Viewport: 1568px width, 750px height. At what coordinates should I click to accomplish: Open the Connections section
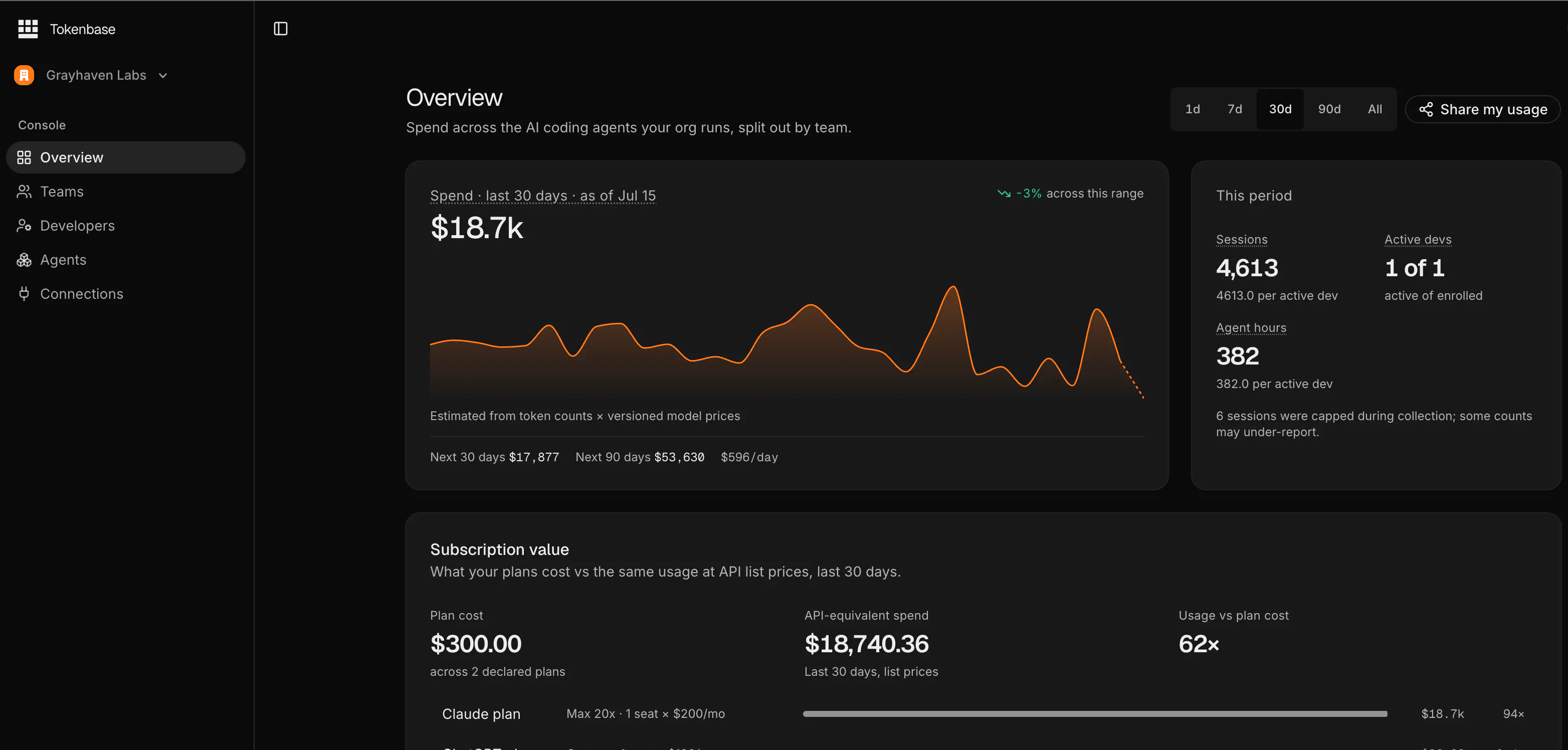point(125,294)
